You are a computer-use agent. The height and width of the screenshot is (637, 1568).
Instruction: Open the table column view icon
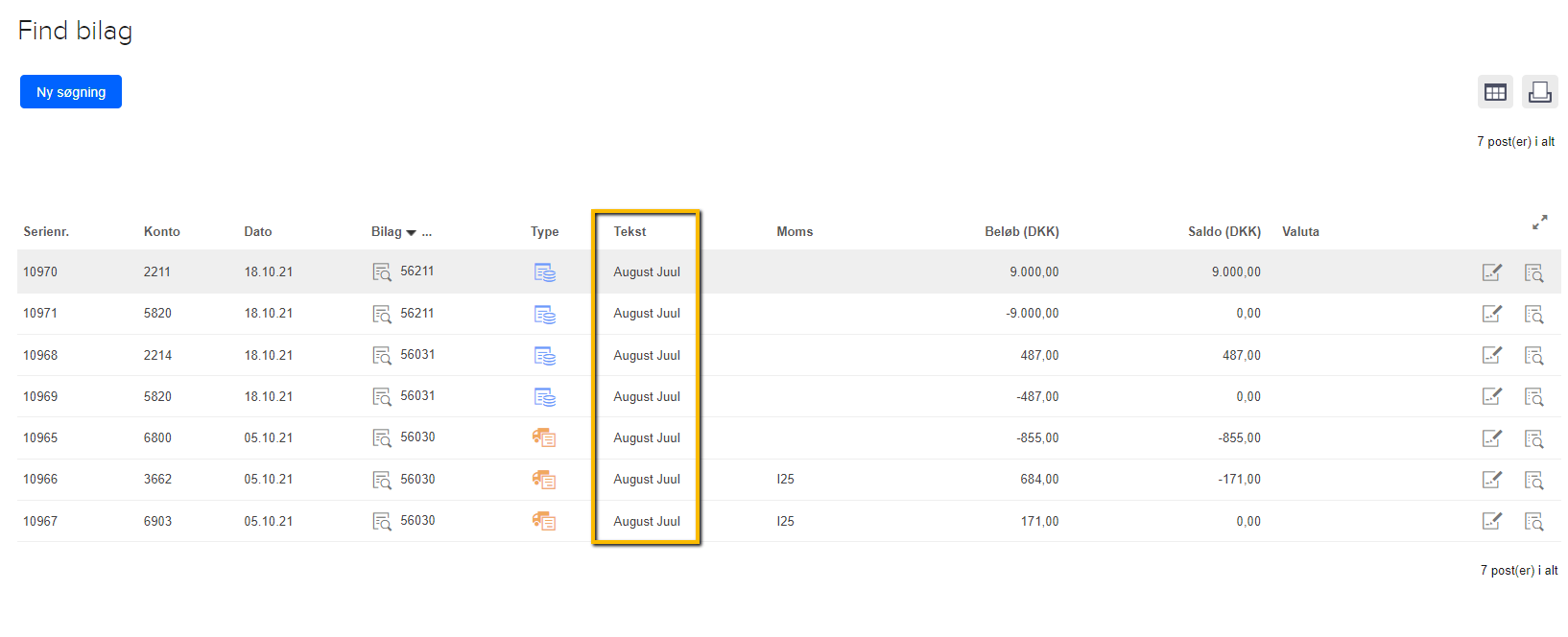point(1495,92)
